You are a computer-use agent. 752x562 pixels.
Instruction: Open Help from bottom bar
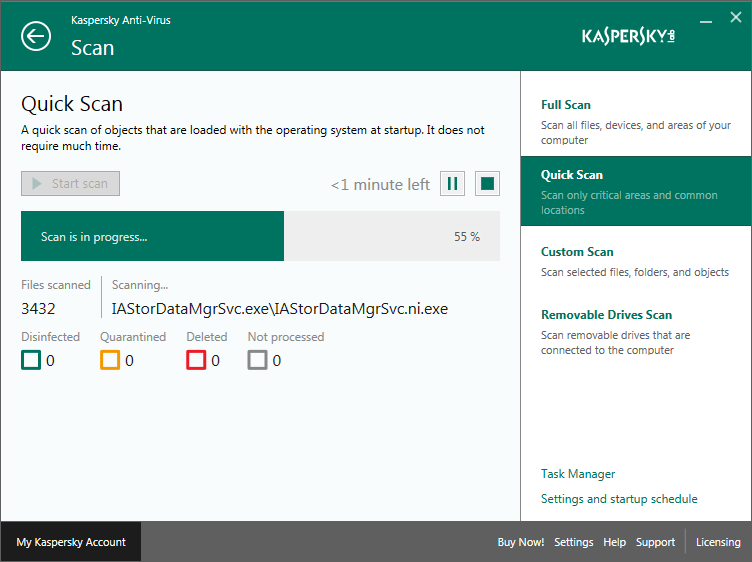coord(614,542)
